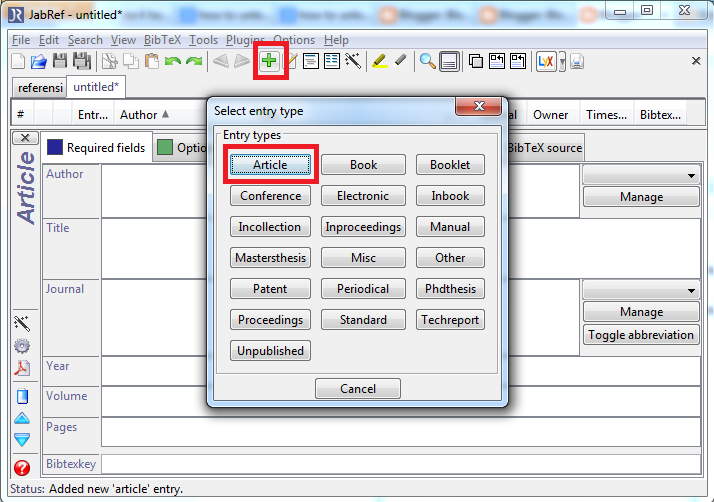Choose the Mastersthesis entry type
Image resolution: width=714 pixels, height=502 pixels.
(x=270, y=257)
